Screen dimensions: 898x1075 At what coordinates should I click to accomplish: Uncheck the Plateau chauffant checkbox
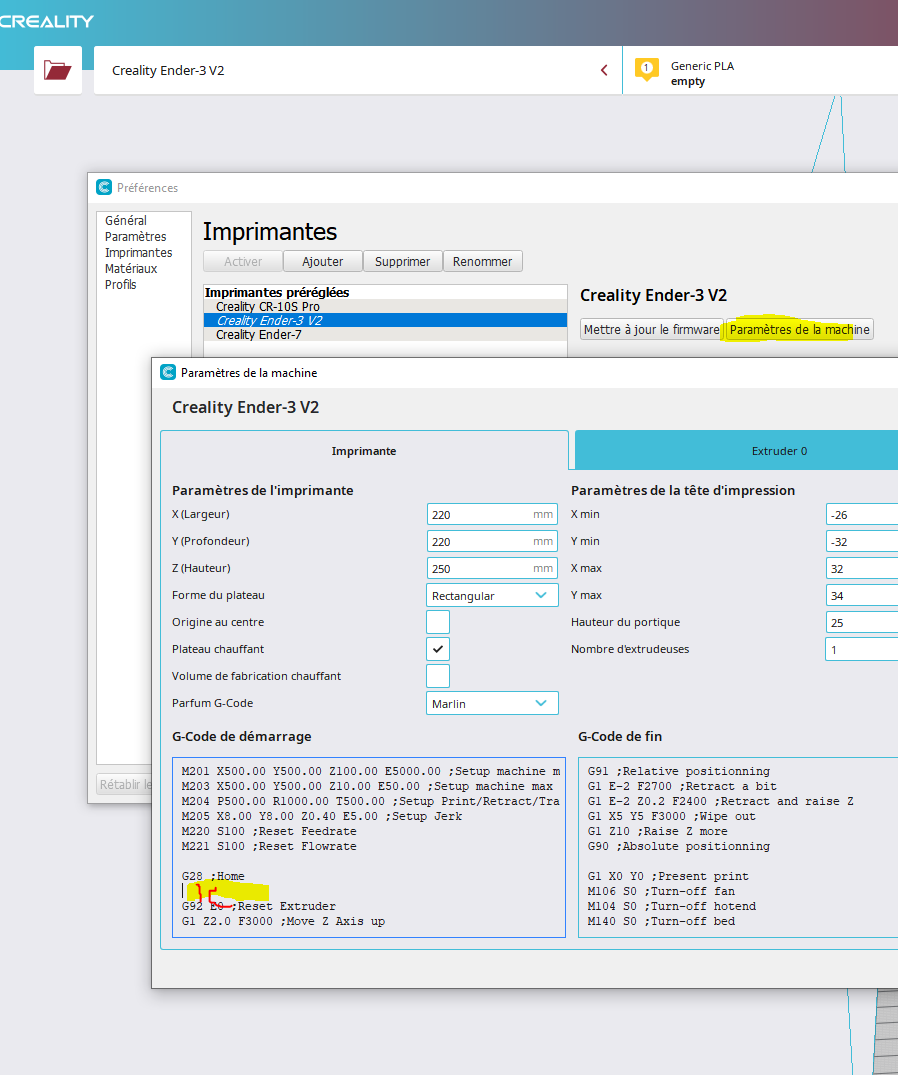(x=438, y=649)
